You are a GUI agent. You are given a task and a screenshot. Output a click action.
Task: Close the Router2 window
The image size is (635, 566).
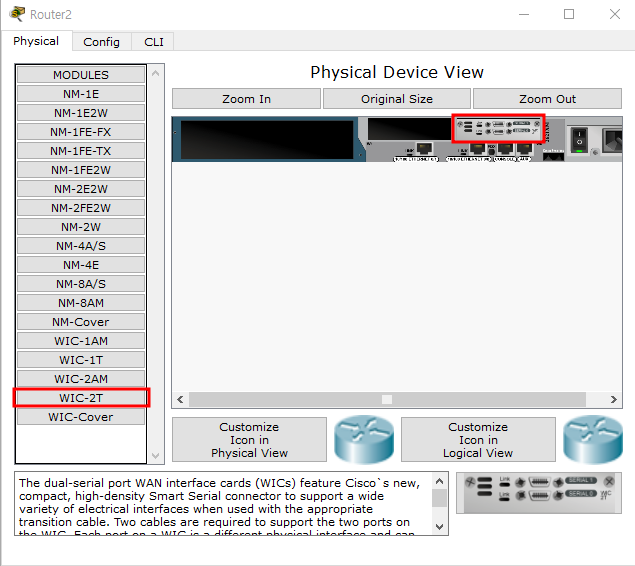615,15
